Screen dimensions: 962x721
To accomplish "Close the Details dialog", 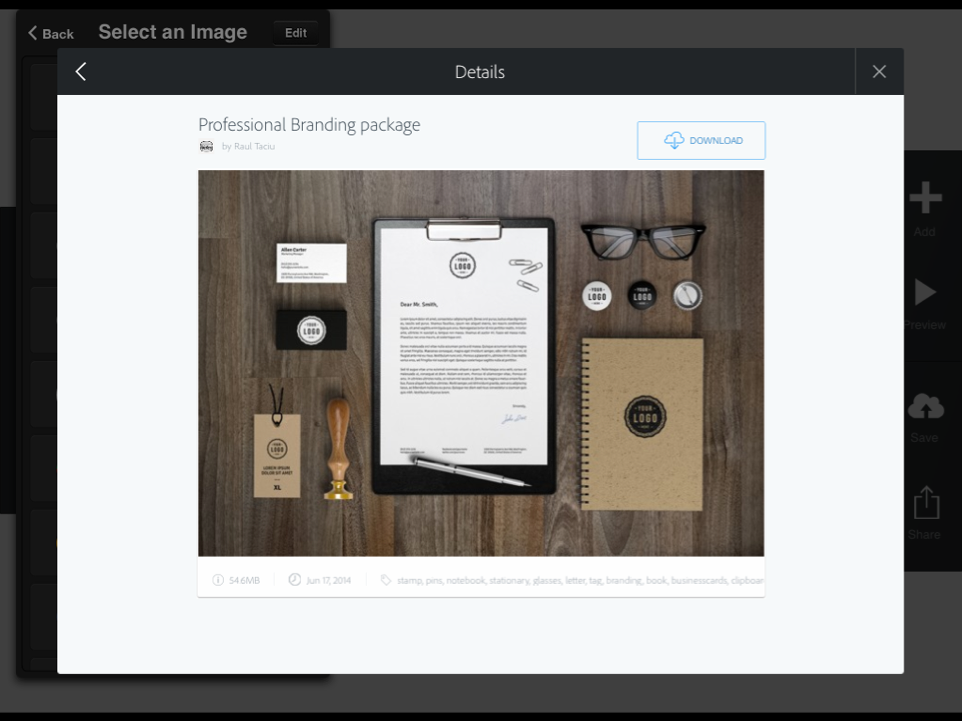I will pyautogui.click(x=879, y=71).
